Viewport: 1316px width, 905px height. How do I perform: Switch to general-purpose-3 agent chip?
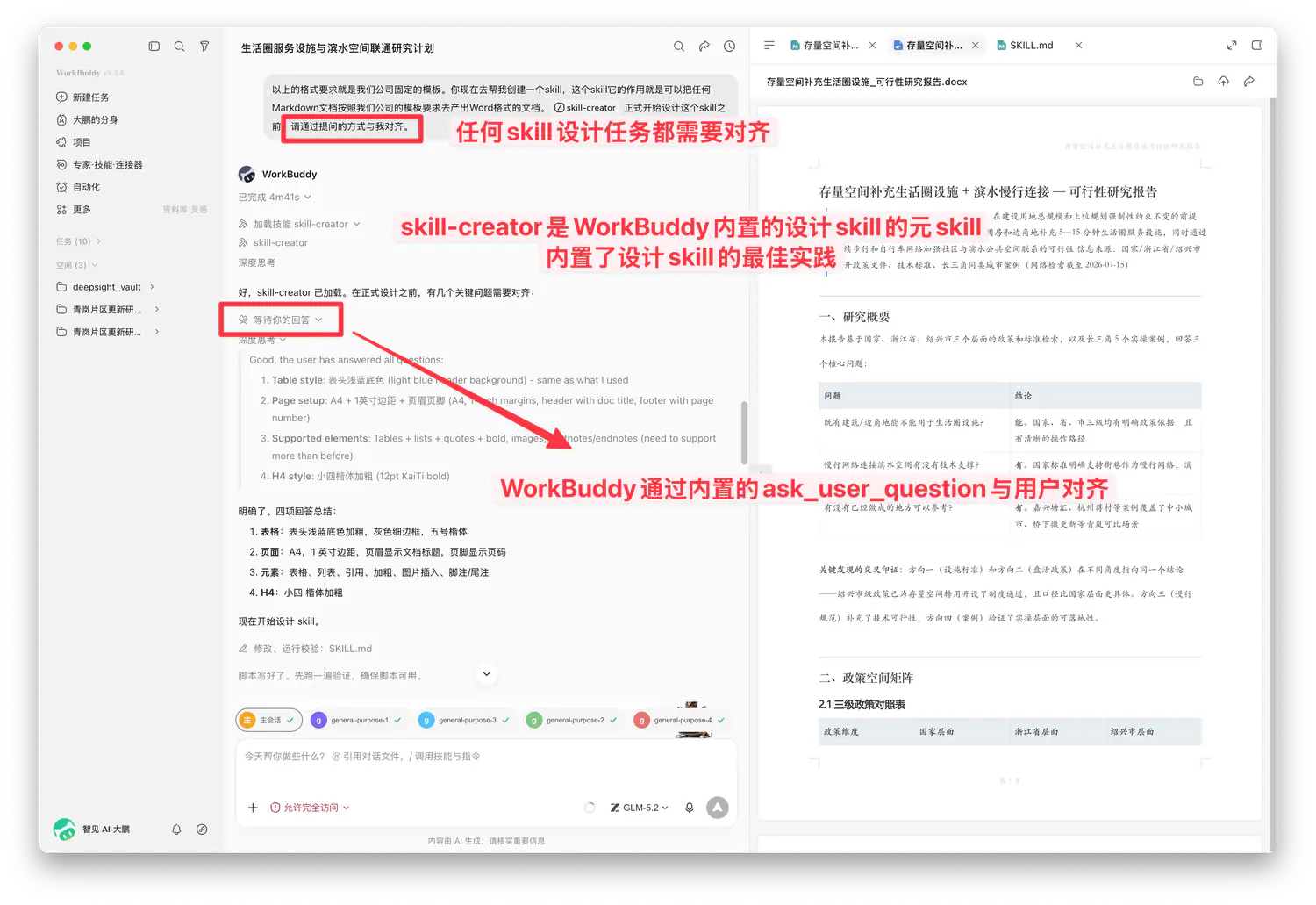tap(465, 720)
